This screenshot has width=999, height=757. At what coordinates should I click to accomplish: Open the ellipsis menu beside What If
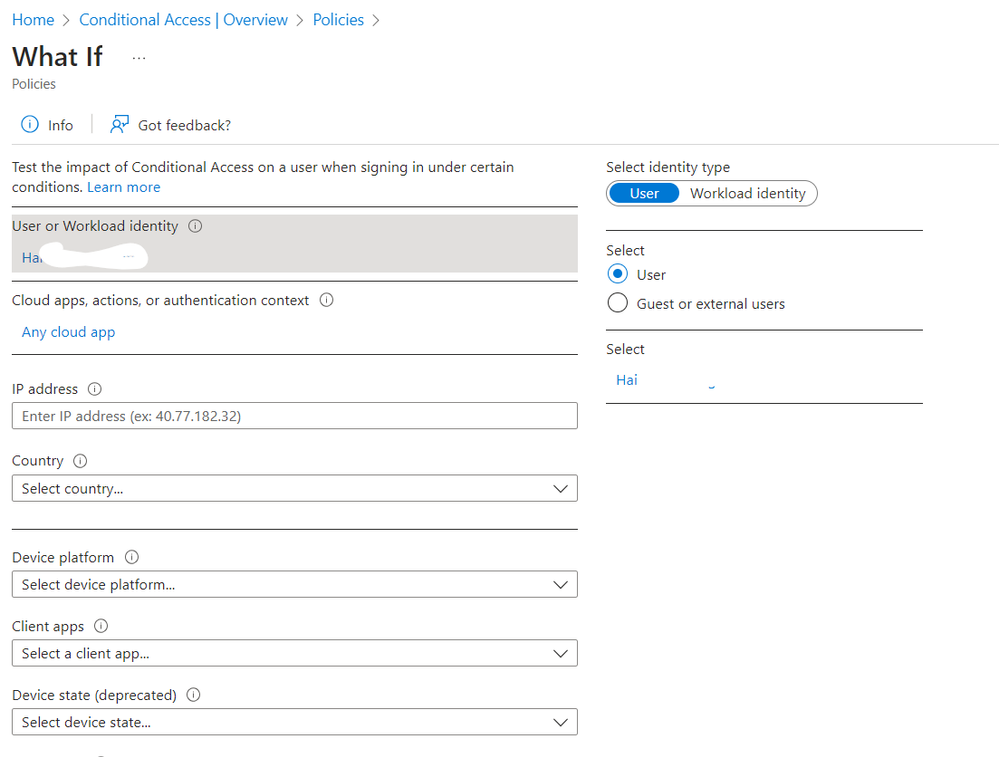coord(139,58)
